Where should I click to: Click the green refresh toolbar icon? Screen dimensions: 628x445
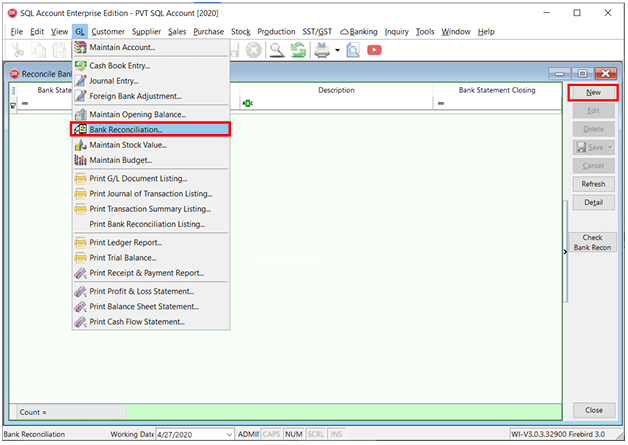tap(298, 50)
